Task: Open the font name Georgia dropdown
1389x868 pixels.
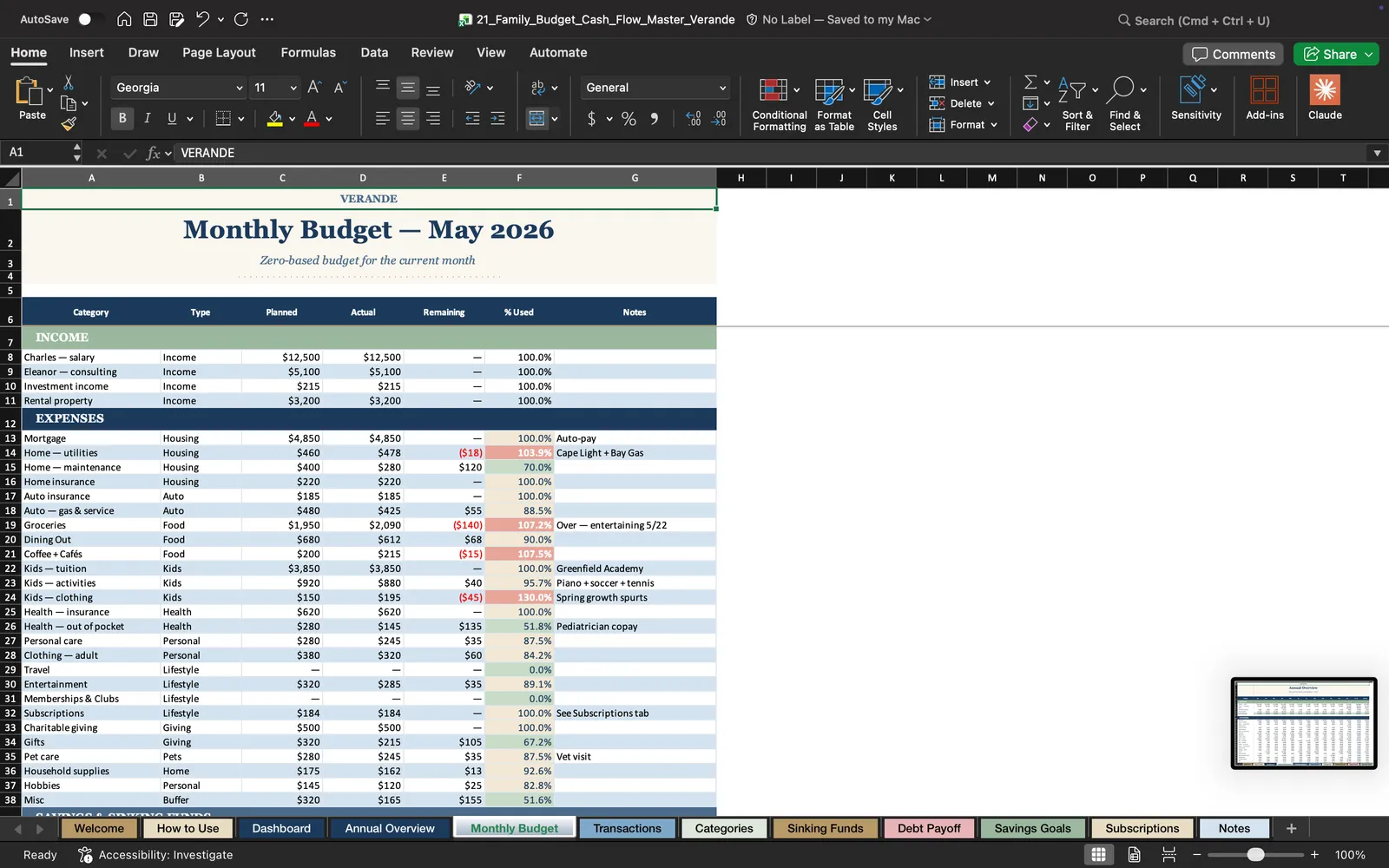Action: coord(239,88)
